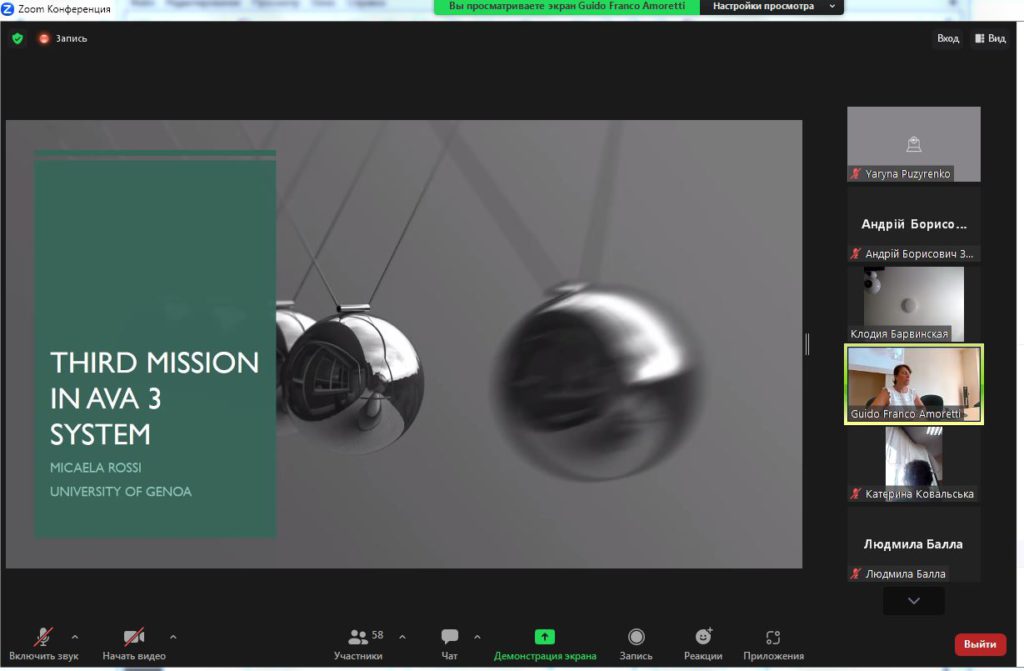1024x671 pixels.
Task: Select Guido Franco Amoretti video thumbnail
Action: coord(914,384)
